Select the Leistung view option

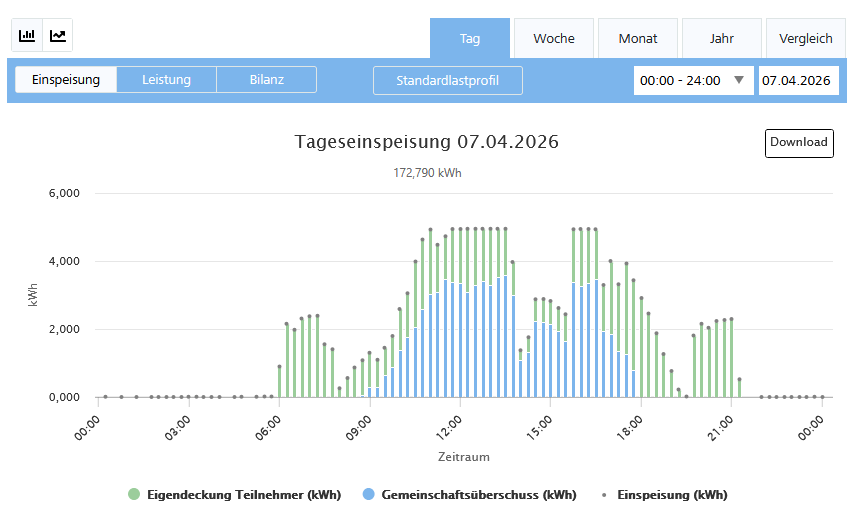[x=166, y=80]
